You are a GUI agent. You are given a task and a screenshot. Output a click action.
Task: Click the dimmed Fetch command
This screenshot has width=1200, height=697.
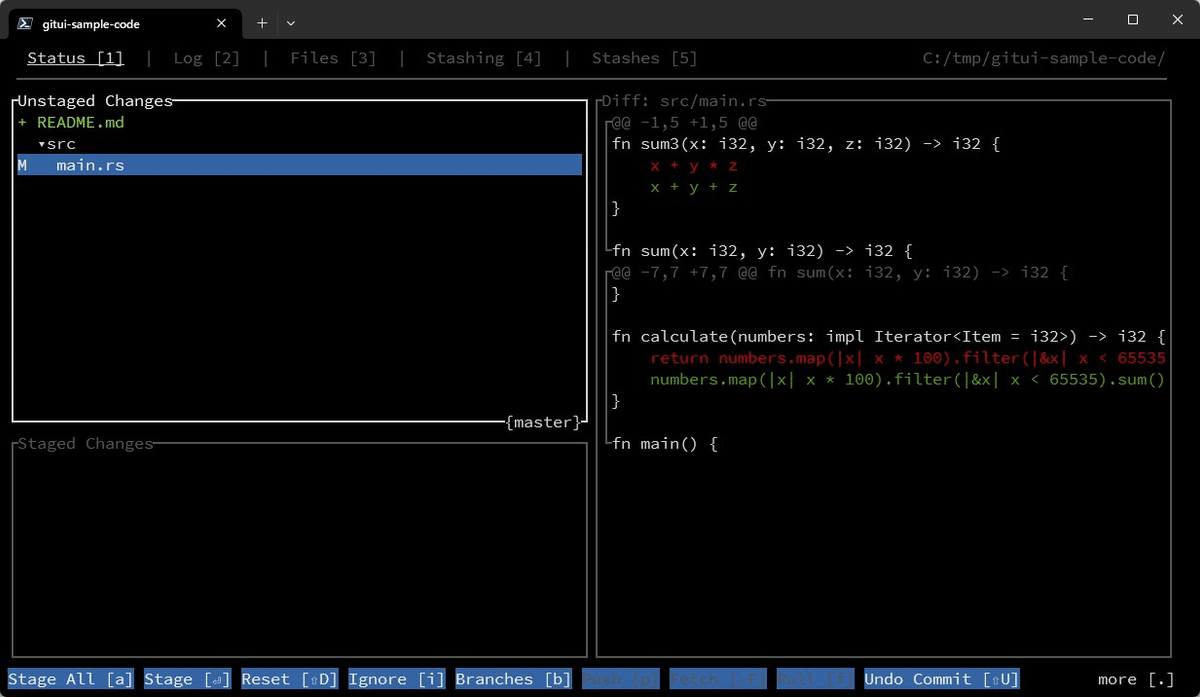717,679
